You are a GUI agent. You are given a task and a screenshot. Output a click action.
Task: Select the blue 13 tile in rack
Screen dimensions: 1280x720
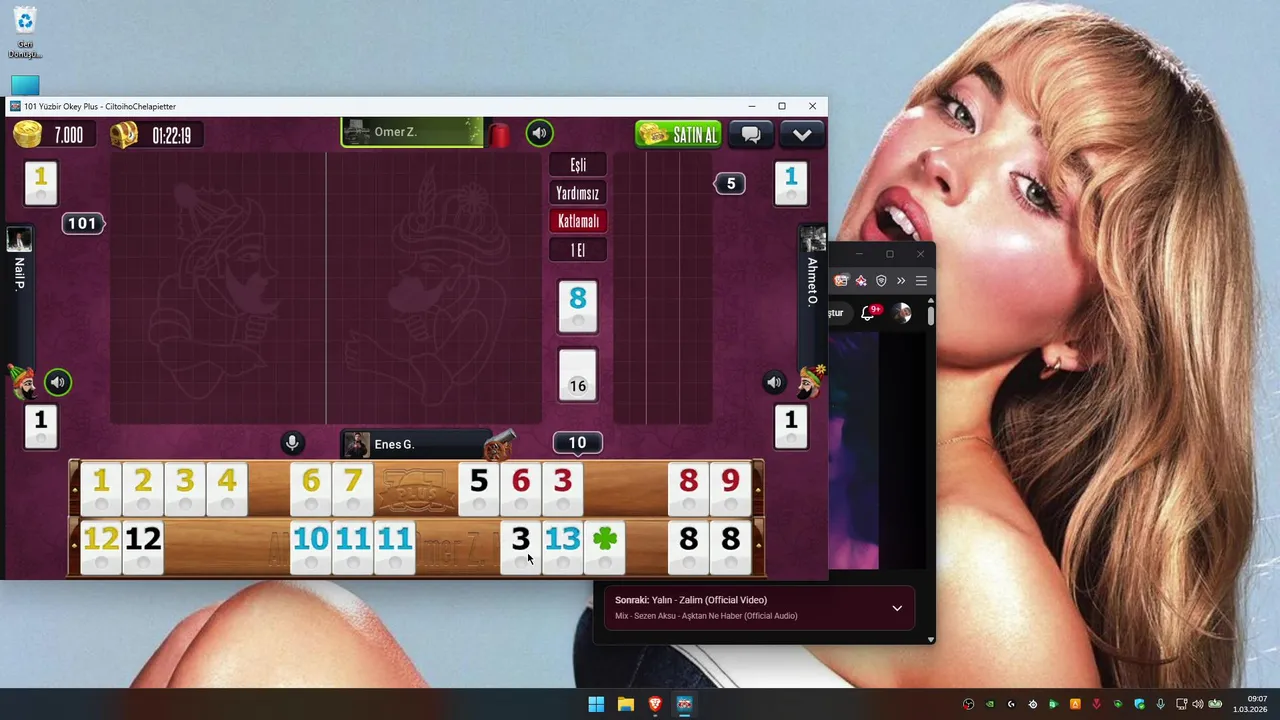(563, 546)
